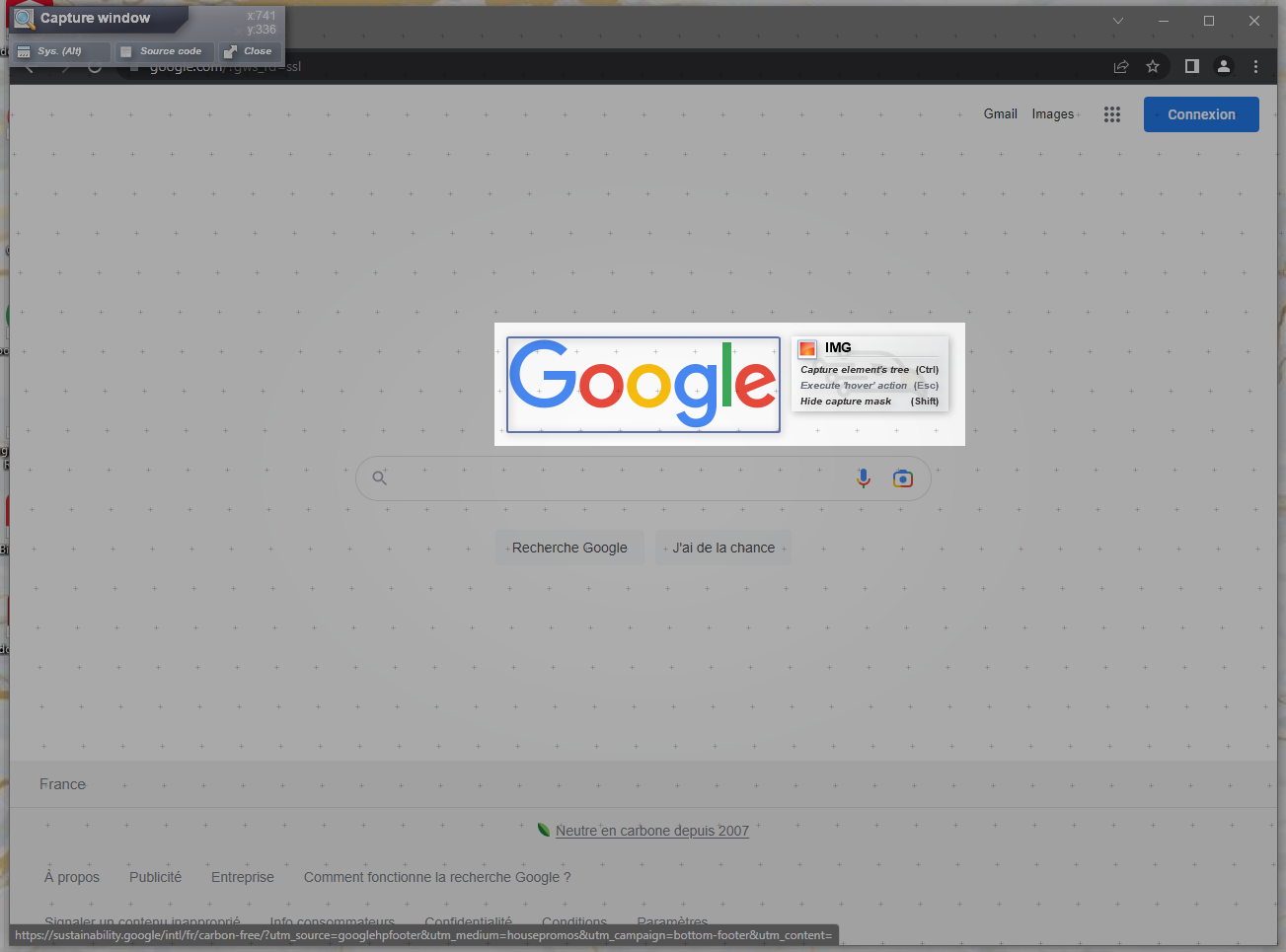Click the share page icon in the address bar
Screen dimensions: 1286x952
click(x=1121, y=66)
